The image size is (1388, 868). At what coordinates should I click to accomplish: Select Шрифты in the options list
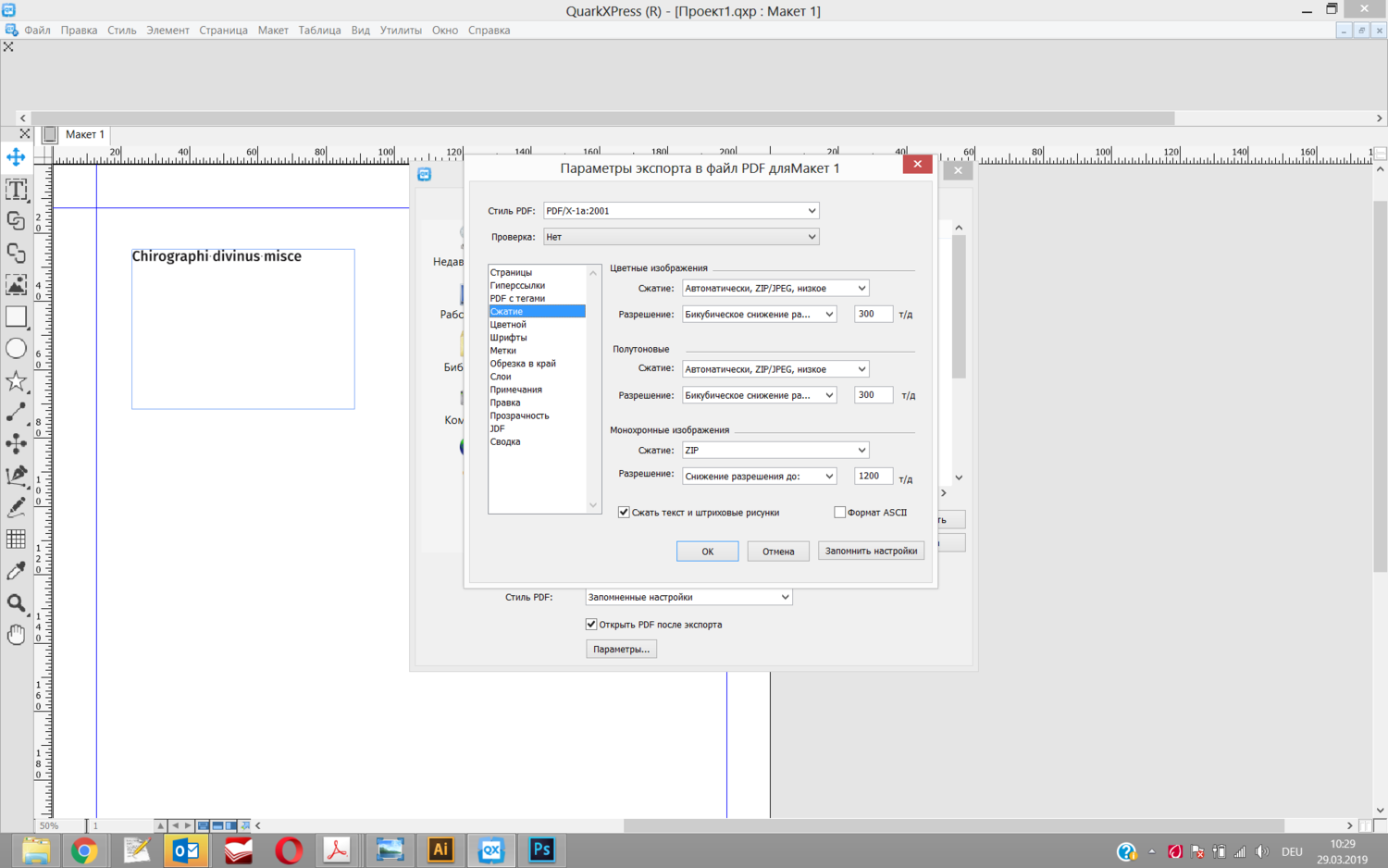pyautogui.click(x=508, y=338)
